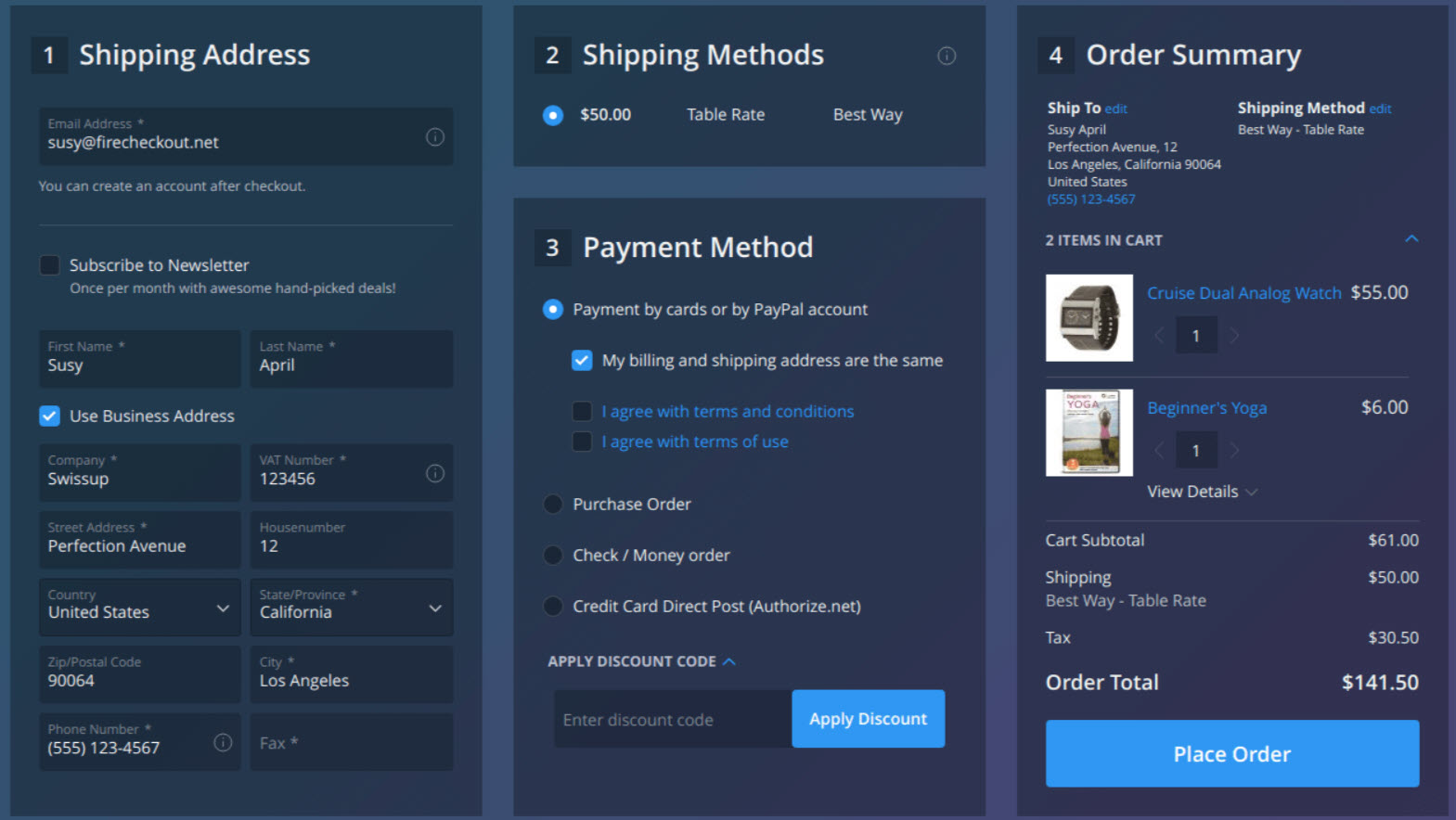Click the Cruise Dual Analog Watch thumbnail
Viewport: 1456px width, 820px height.
click(1089, 317)
